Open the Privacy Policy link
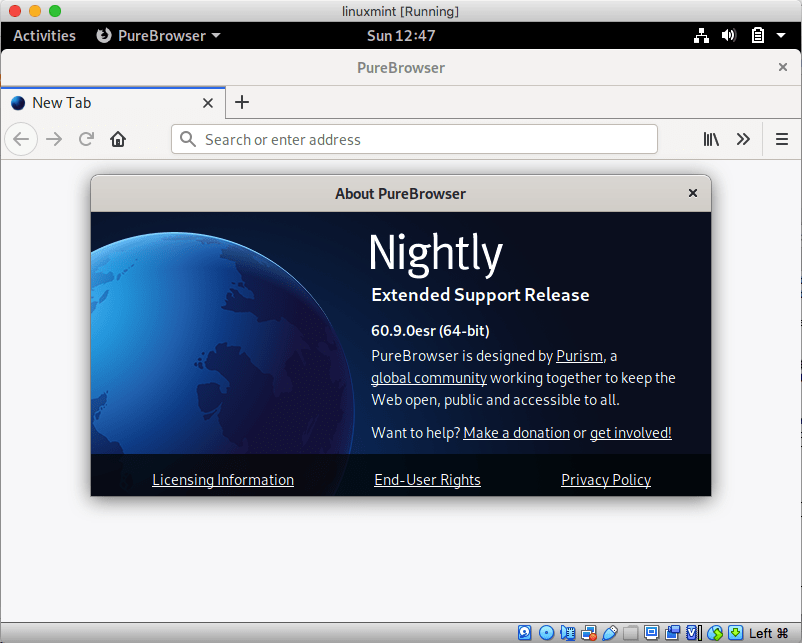 pos(606,480)
